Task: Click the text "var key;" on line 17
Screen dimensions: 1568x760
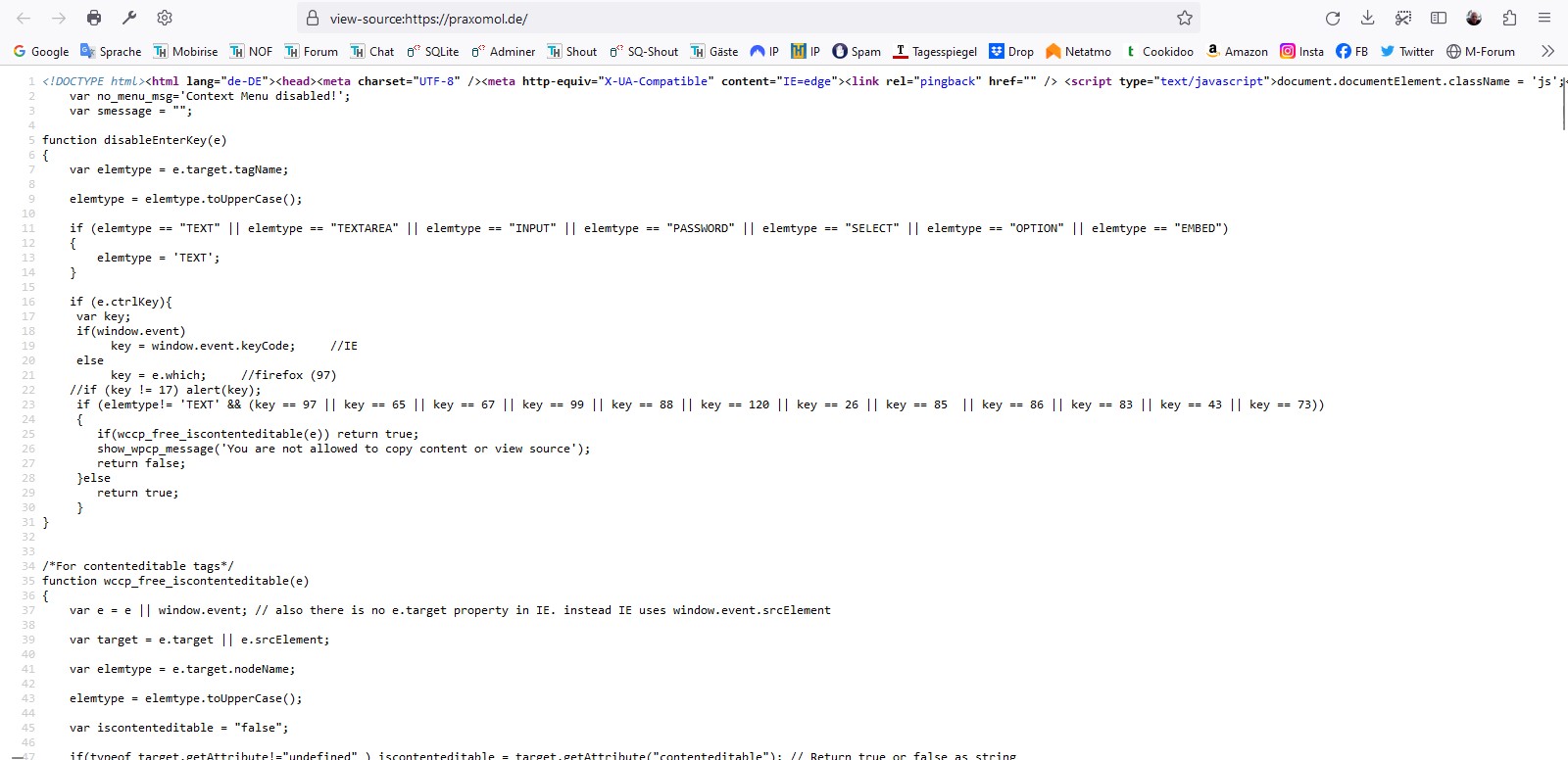Action: 104,316
